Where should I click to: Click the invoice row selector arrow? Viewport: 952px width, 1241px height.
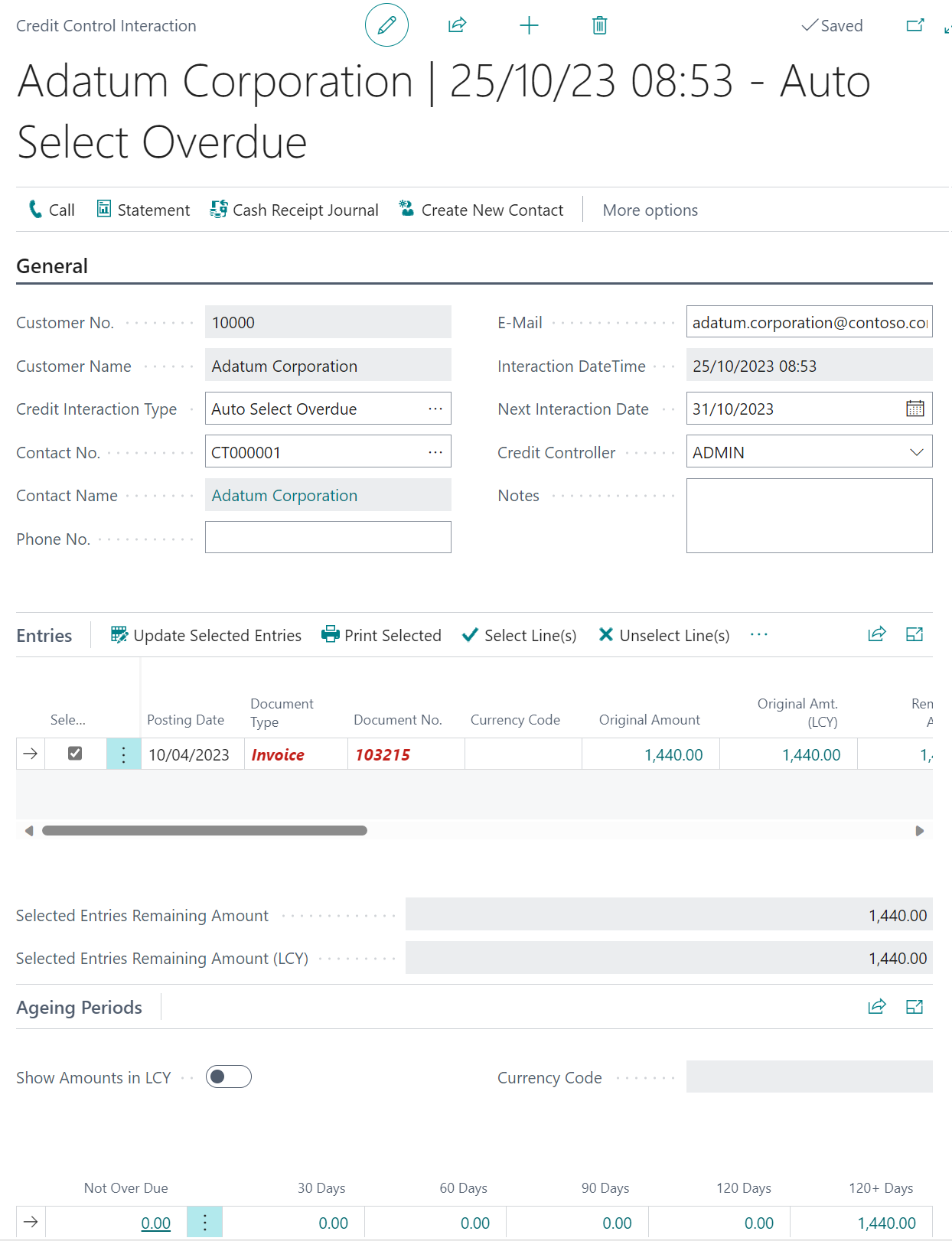(30, 754)
